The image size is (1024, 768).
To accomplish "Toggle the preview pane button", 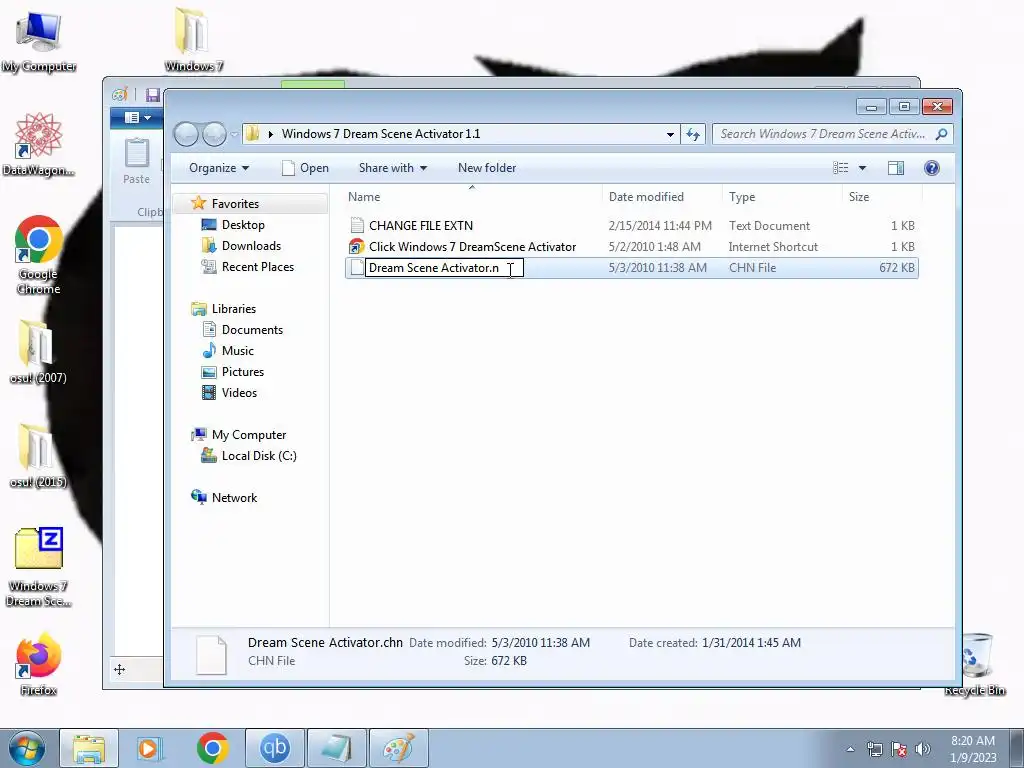I will 896,168.
